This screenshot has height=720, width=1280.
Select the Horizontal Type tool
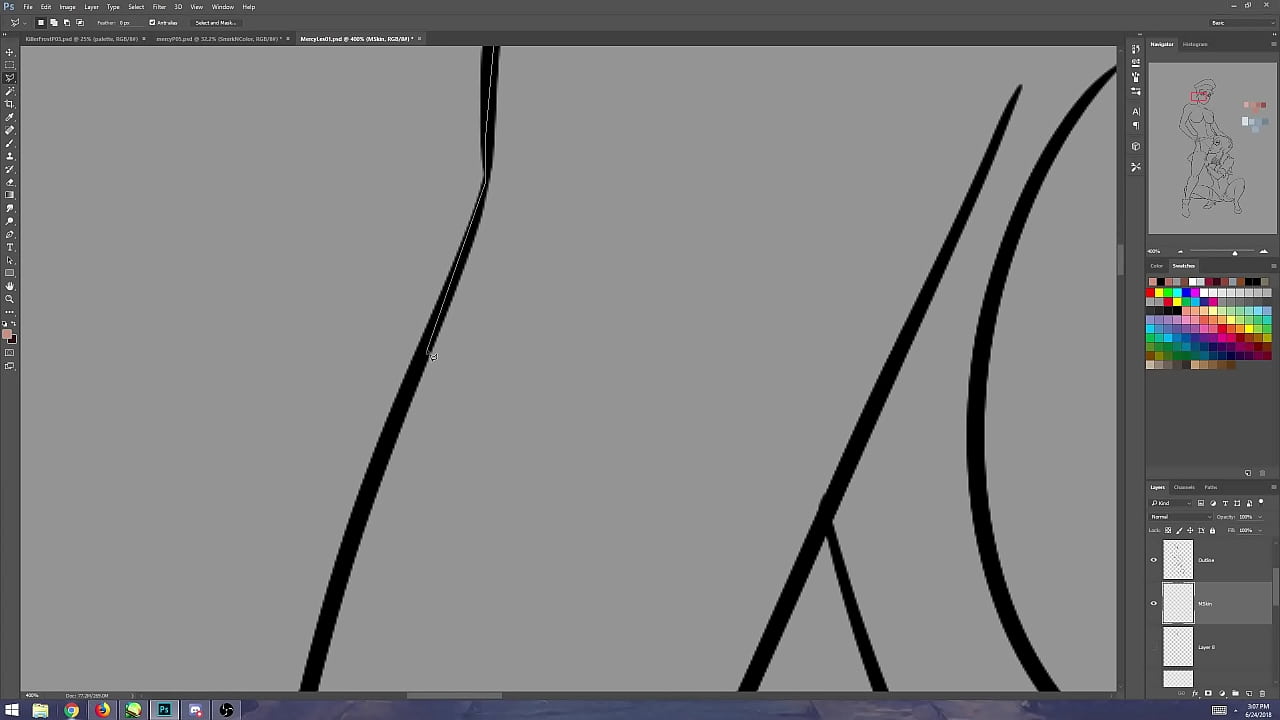click(10, 247)
